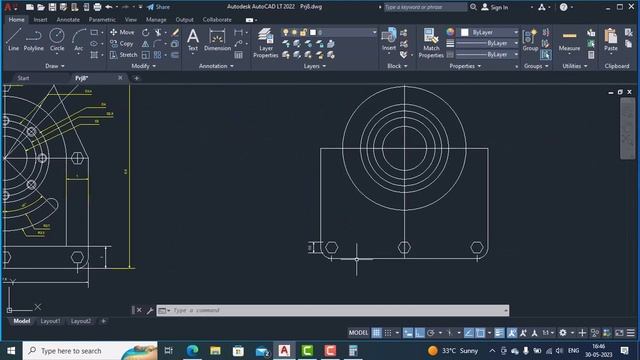Click the Erase pencil-eraser icon
The width and height of the screenshot is (640, 360).
175,32
